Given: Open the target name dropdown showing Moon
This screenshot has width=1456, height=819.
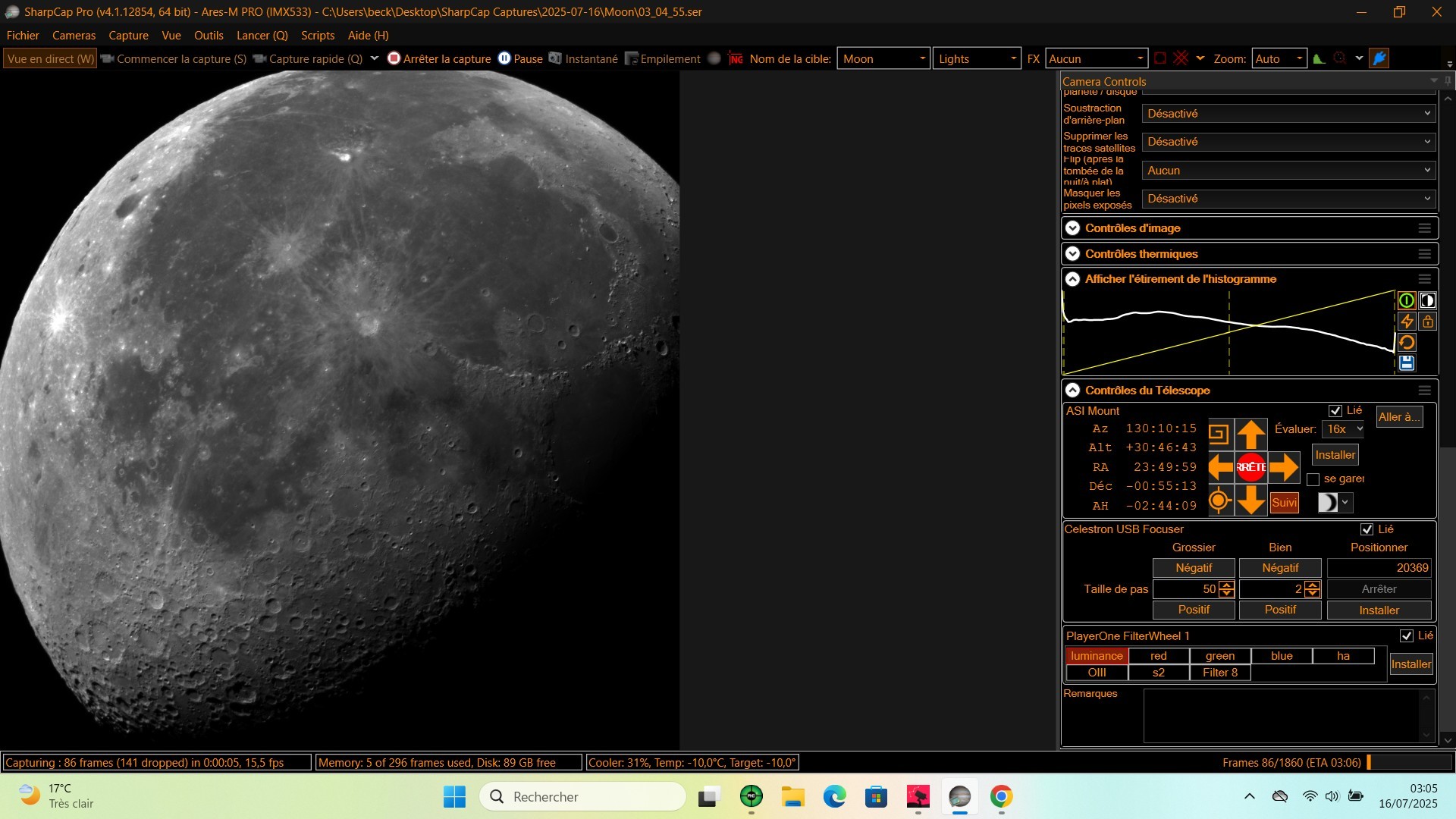Looking at the screenshot, I should pos(883,58).
